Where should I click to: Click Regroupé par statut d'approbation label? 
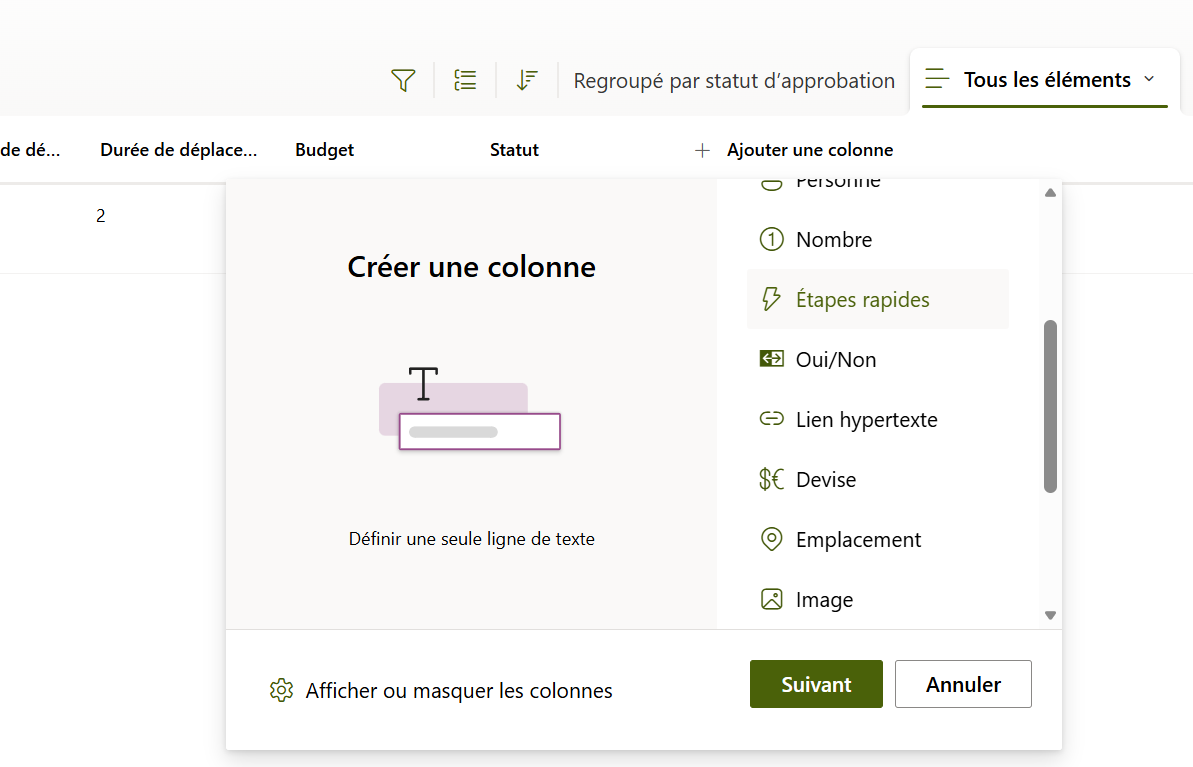click(x=734, y=81)
